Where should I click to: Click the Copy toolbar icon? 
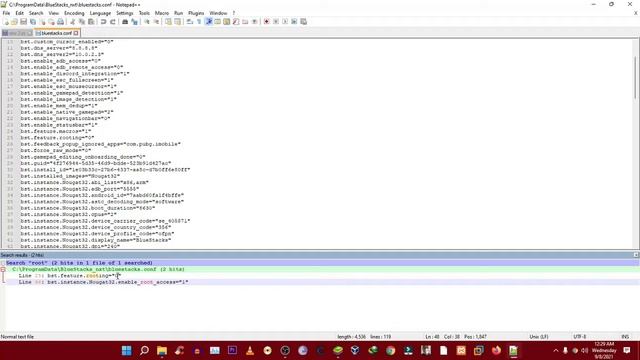click(x=82, y=22)
